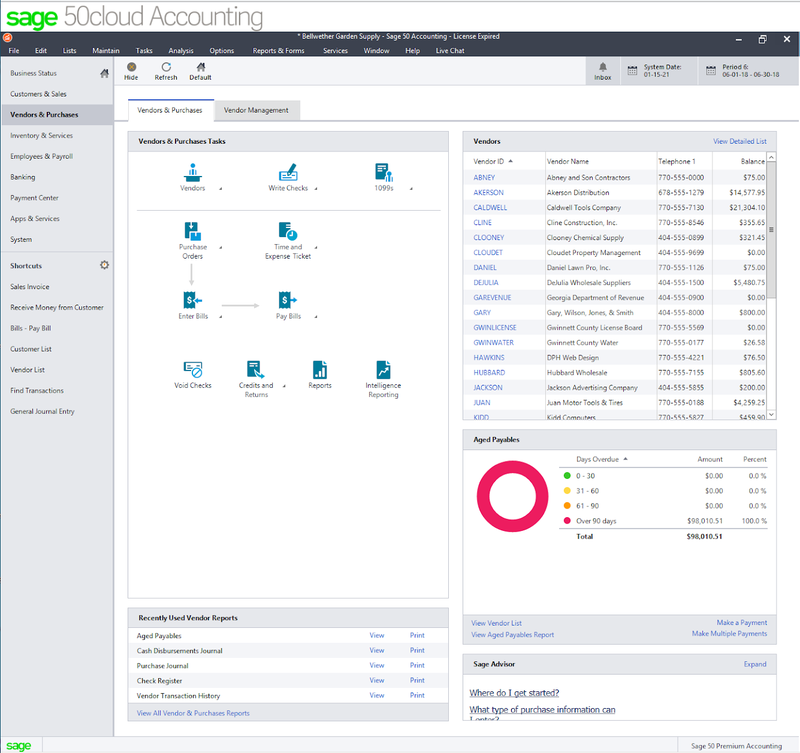Click the vendors list scrollbar down arrow
The width and height of the screenshot is (800, 753).
(x=771, y=414)
